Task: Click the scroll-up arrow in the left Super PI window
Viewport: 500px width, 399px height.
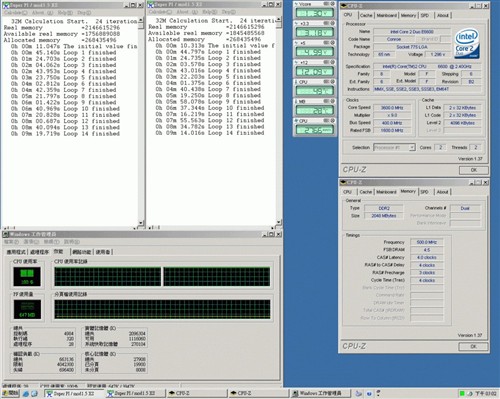Action: pos(141,20)
